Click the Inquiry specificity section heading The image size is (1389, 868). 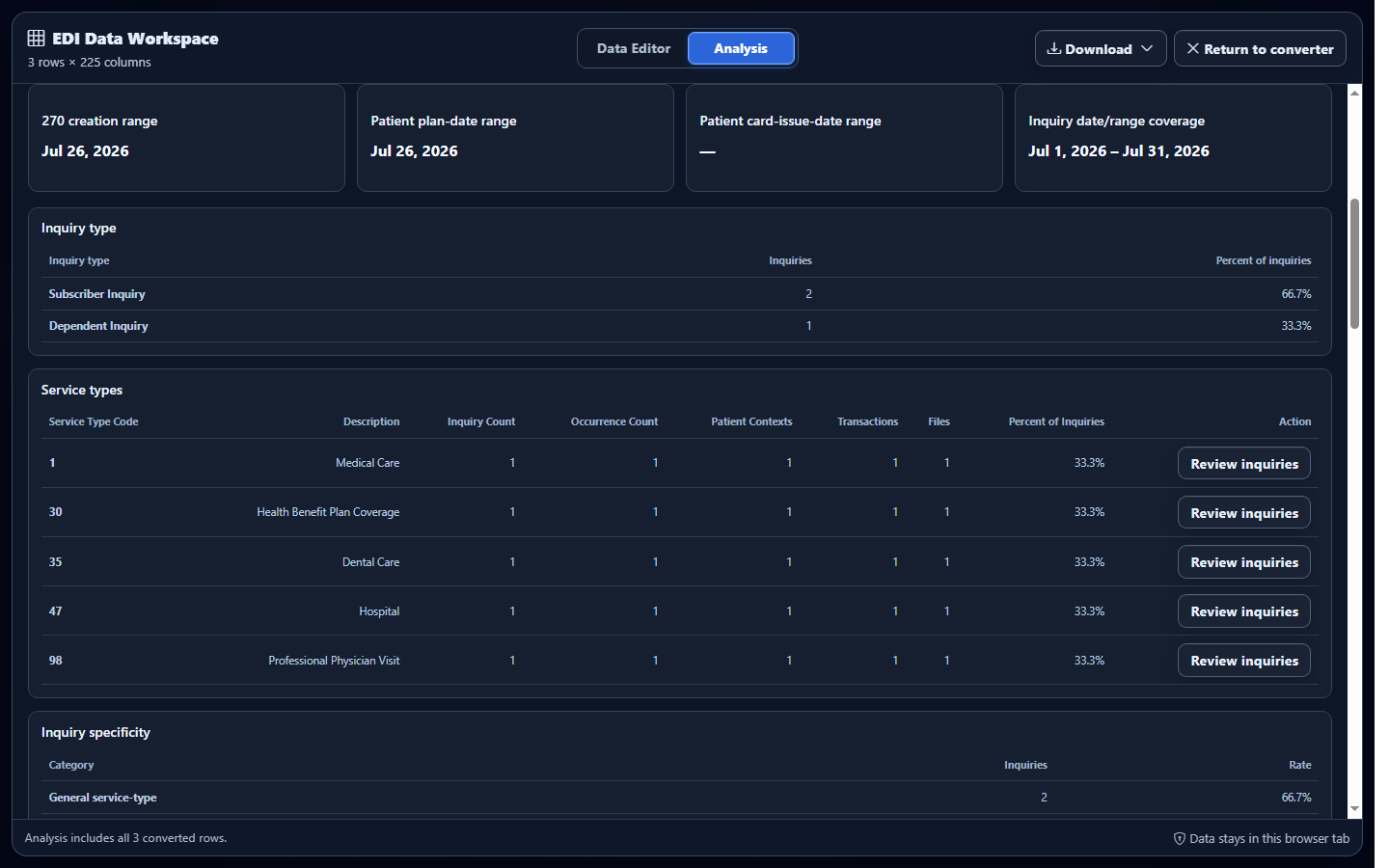pyautogui.click(x=95, y=732)
